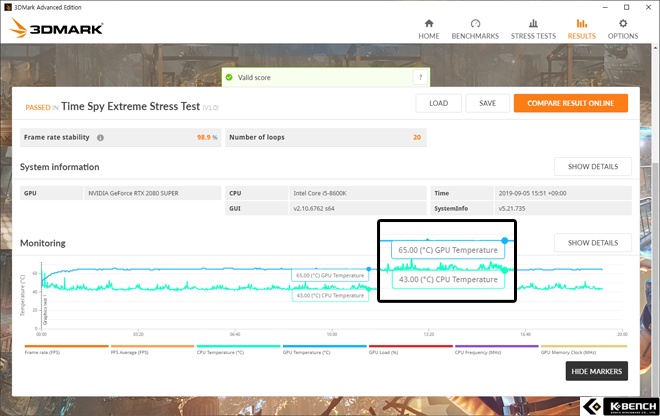
Task: Open the RESULTS section
Action: [581, 29]
